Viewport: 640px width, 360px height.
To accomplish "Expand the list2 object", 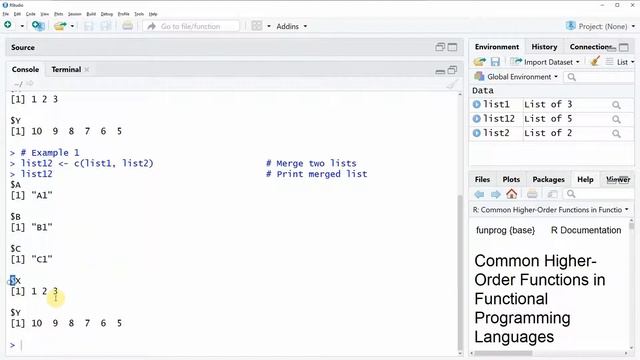I will (x=476, y=133).
